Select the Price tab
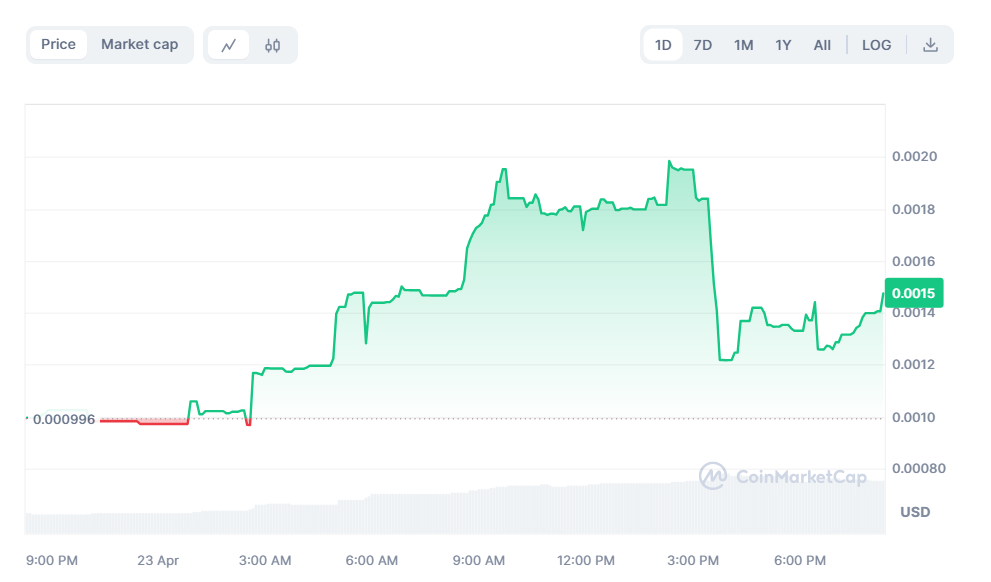The width and height of the screenshot is (991, 582). coord(58,44)
